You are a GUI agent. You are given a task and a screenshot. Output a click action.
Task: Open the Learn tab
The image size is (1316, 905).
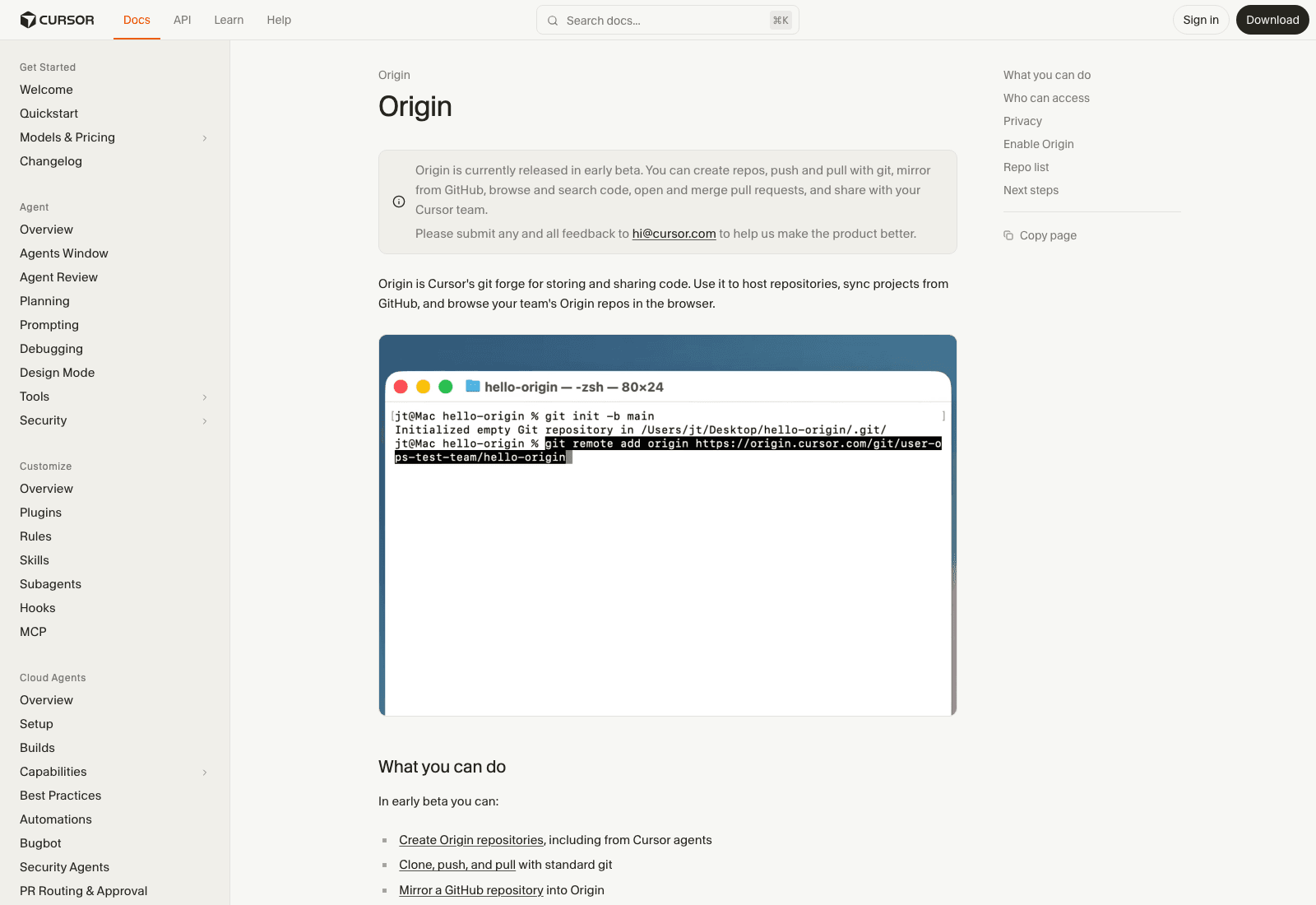[229, 20]
